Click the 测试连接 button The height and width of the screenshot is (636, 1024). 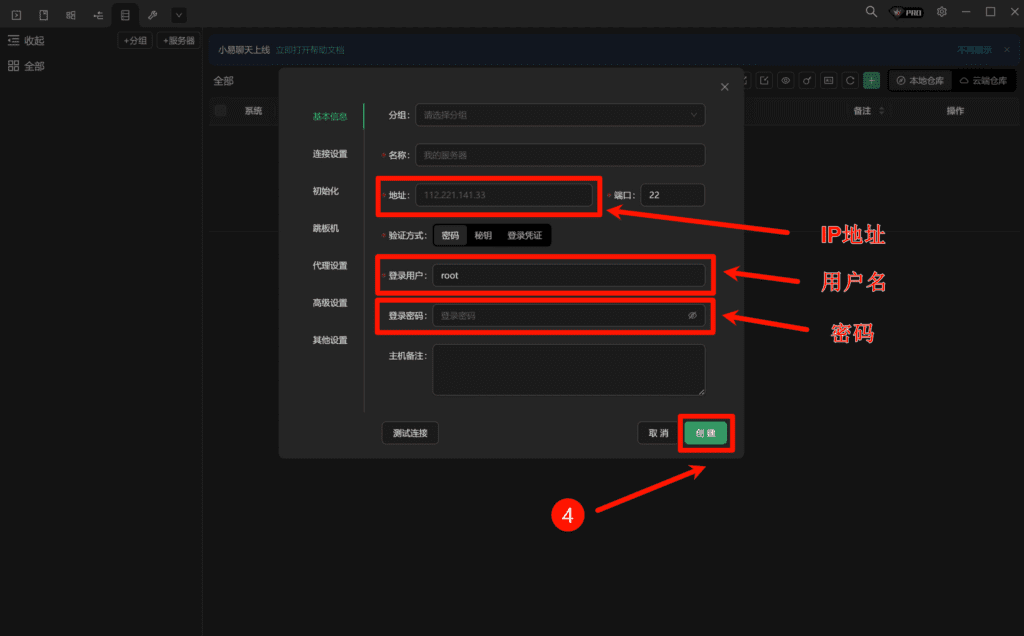410,433
